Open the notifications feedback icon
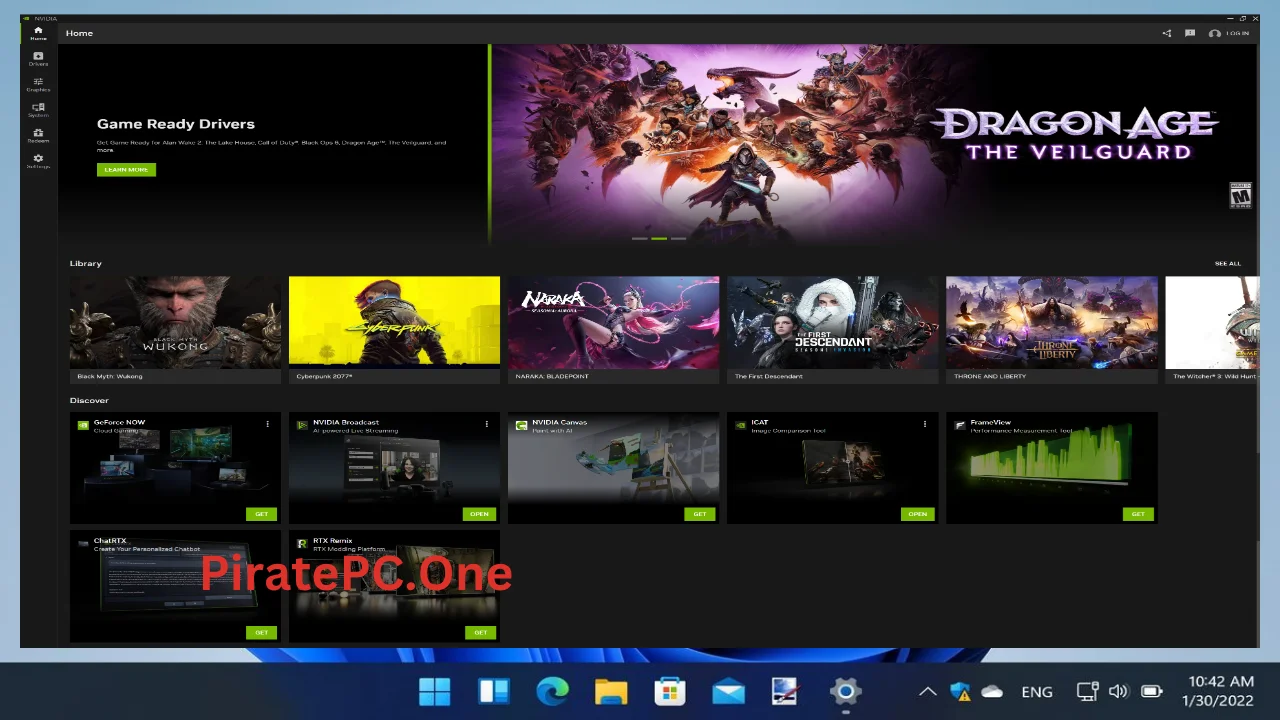This screenshot has width=1280, height=720. click(x=1190, y=33)
